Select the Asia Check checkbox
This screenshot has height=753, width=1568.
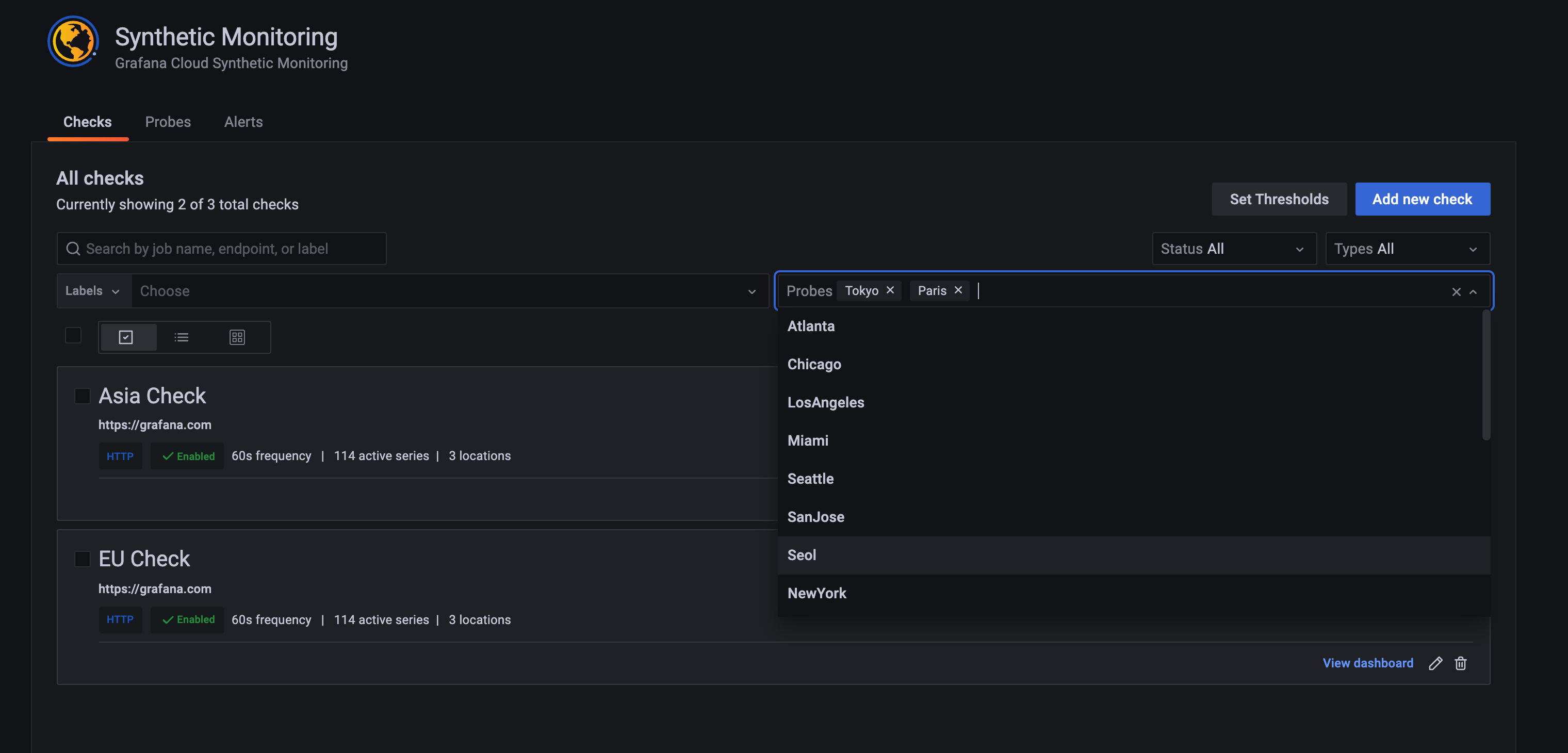coord(82,396)
